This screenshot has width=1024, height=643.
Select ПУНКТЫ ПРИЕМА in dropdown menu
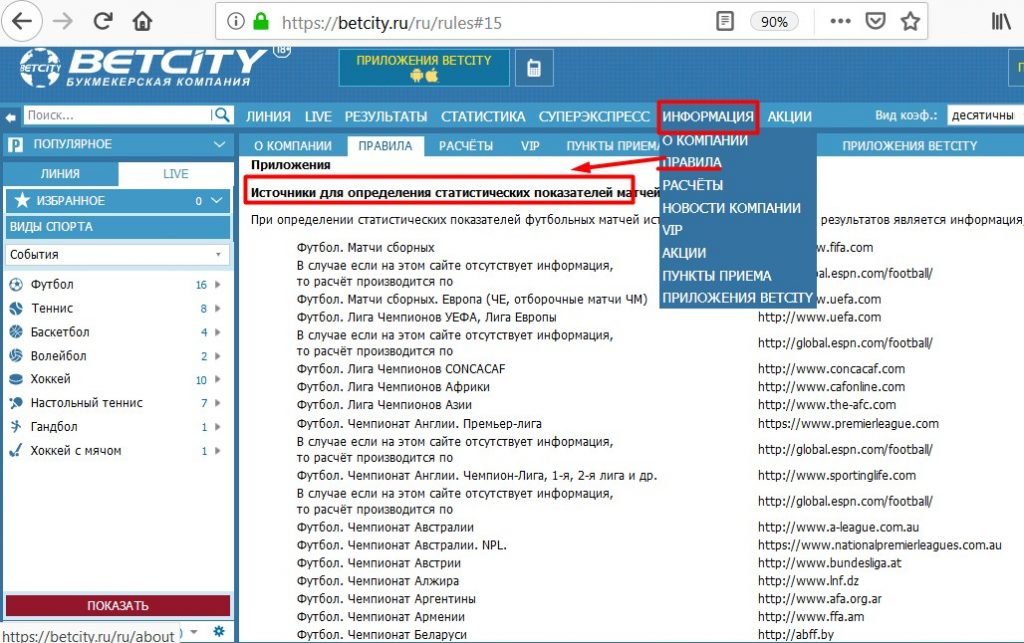(x=716, y=276)
